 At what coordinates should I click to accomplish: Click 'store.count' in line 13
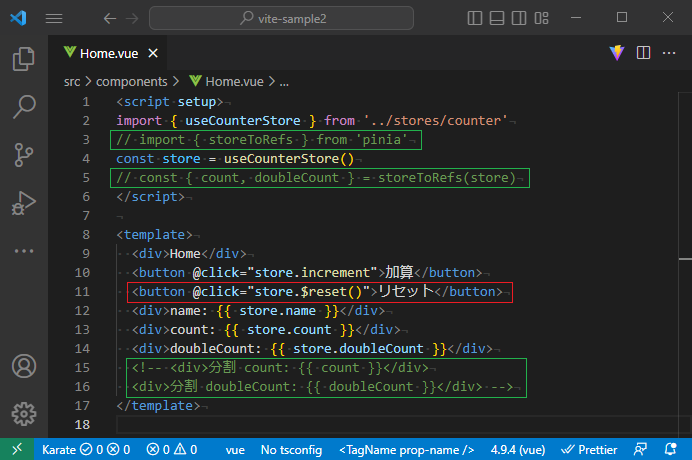point(289,330)
